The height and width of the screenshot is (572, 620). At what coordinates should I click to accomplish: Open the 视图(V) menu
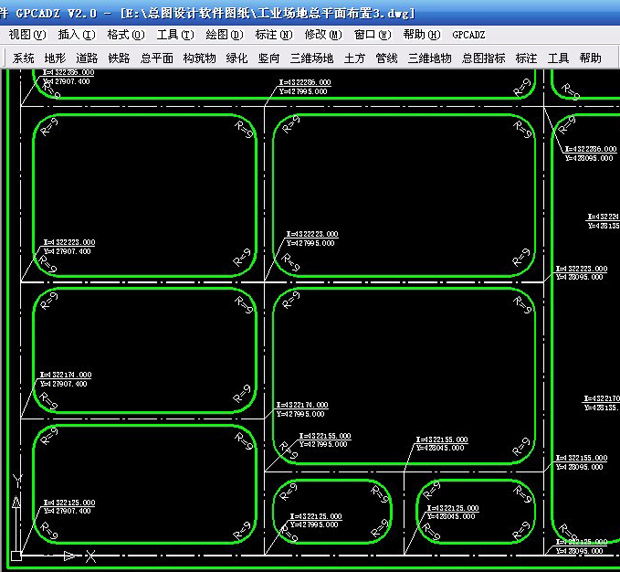[26, 34]
